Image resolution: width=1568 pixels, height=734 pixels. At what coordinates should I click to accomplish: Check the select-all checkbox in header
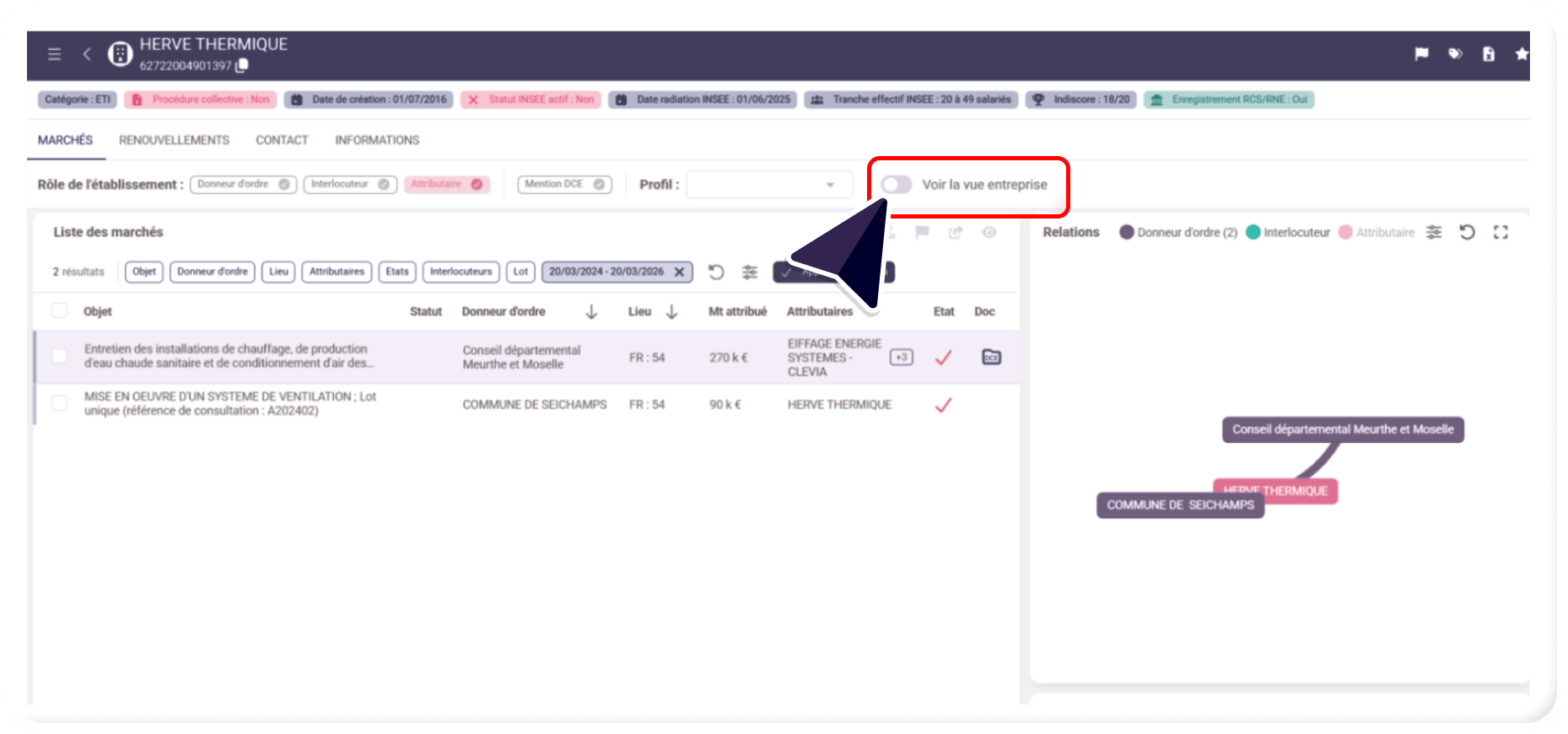(60, 310)
